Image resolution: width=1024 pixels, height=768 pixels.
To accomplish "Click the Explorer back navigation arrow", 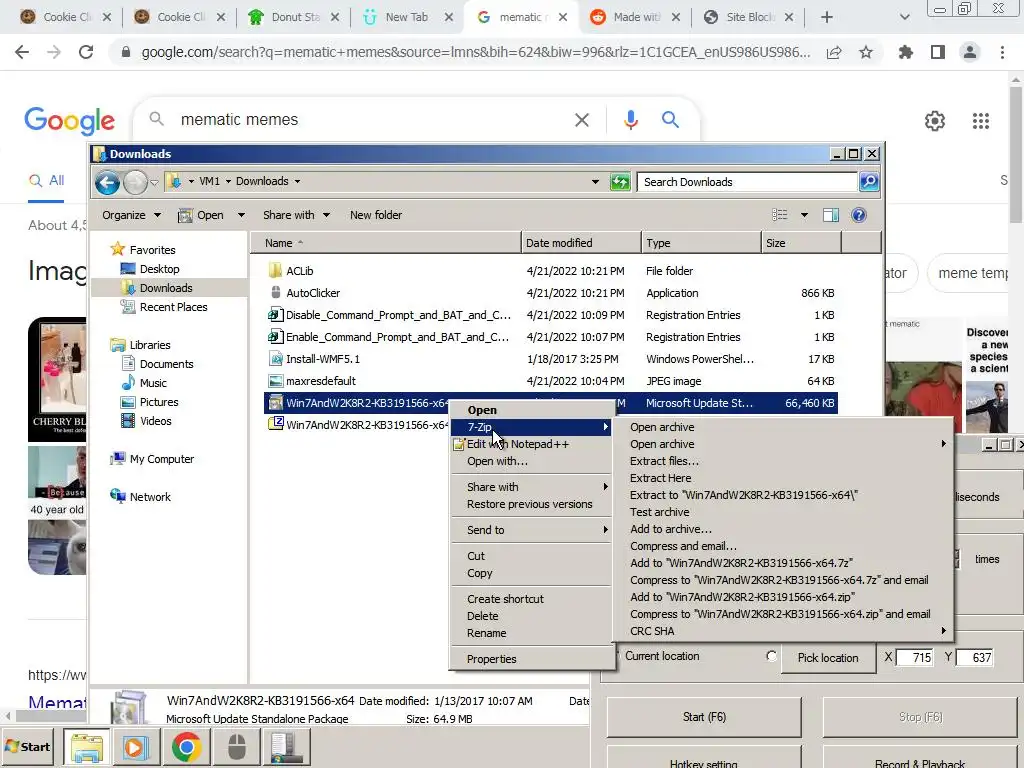I will pos(107,182).
